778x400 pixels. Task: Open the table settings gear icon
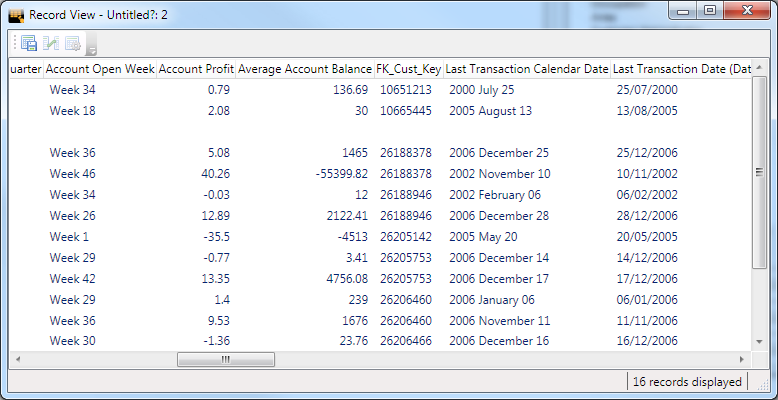72,43
